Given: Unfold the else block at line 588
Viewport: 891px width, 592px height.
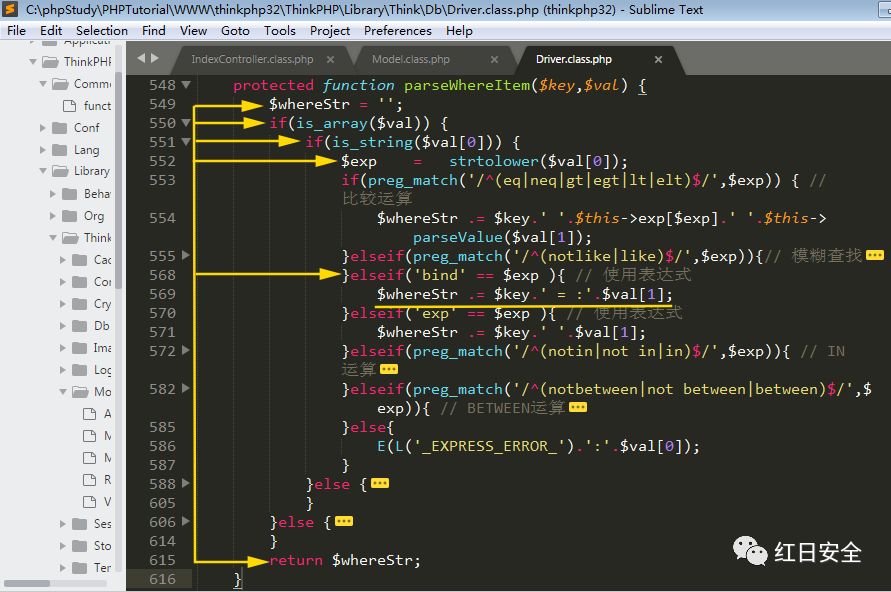Looking at the screenshot, I should click(186, 483).
